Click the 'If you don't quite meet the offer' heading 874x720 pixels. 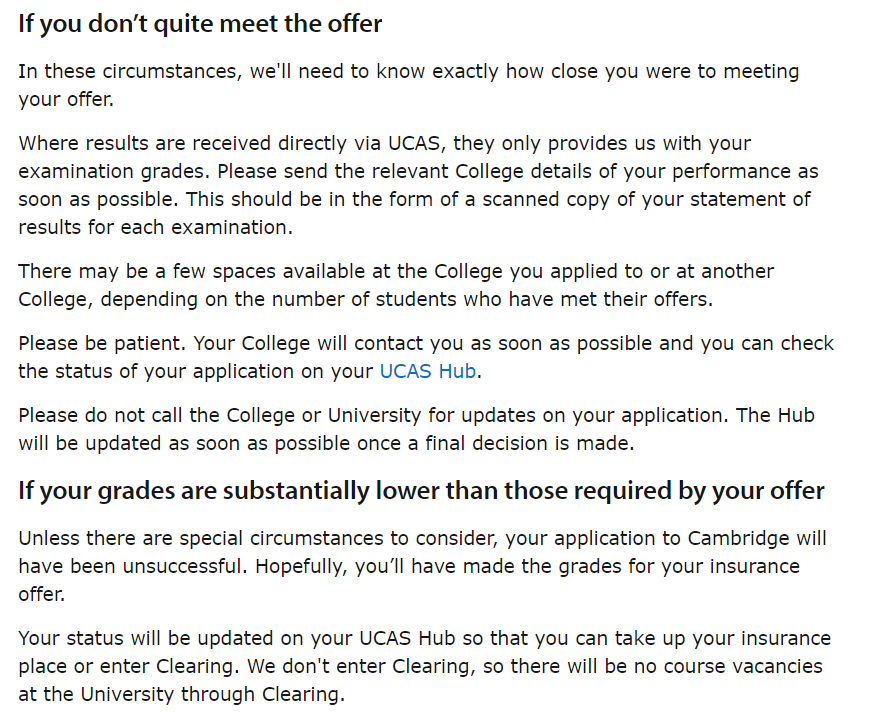pos(200,24)
